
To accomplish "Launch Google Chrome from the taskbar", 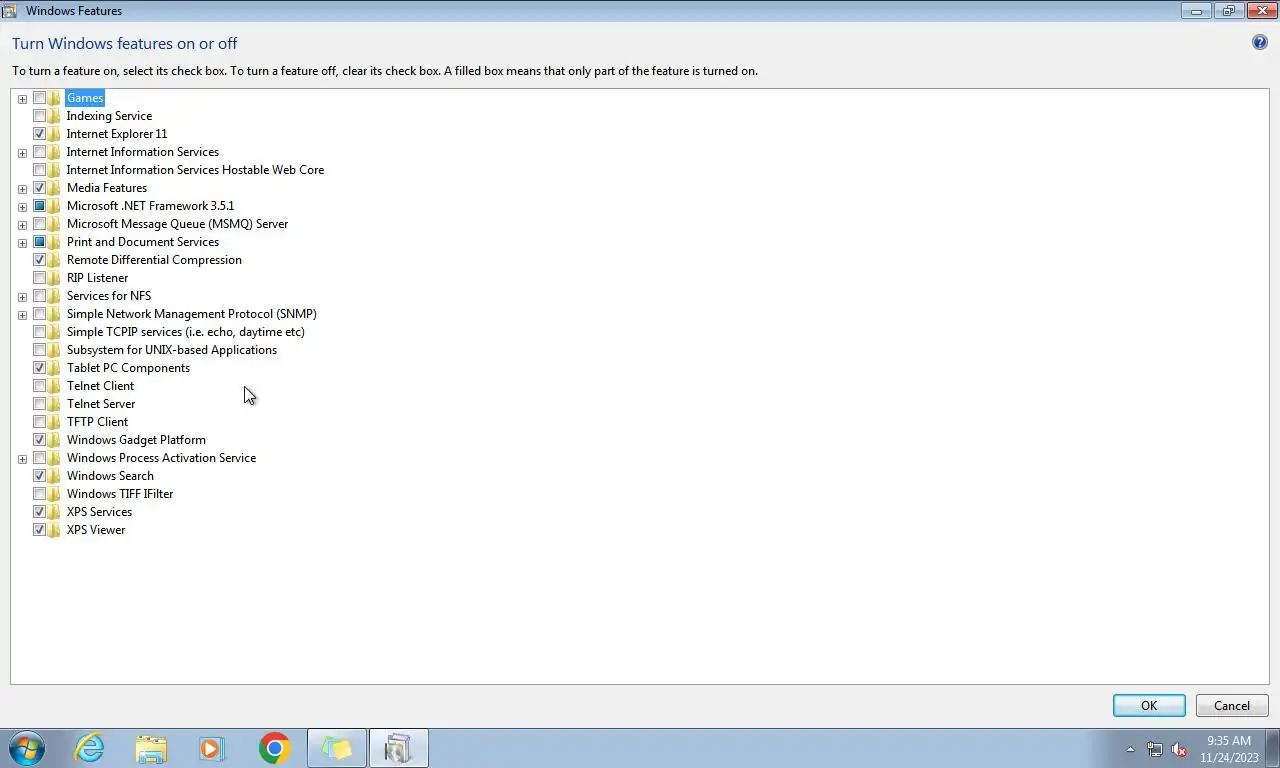I will [x=274, y=748].
